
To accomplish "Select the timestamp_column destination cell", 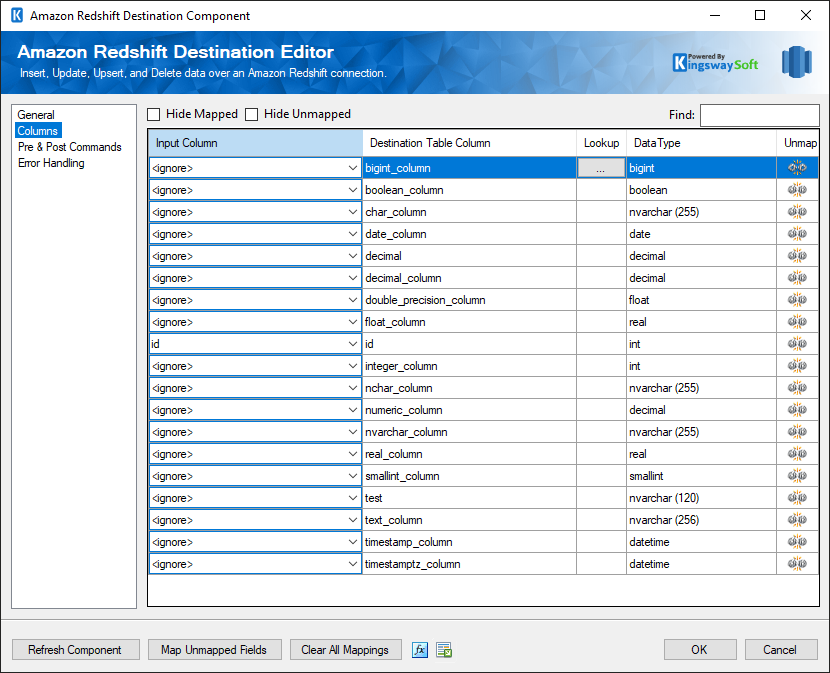I will (470, 542).
